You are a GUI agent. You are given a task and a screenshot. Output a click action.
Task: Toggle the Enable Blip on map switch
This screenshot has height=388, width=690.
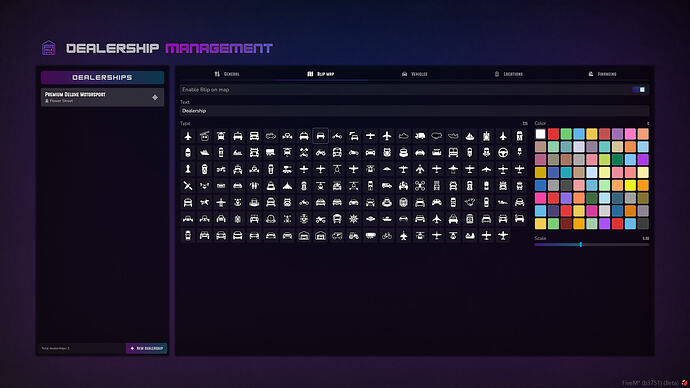639,90
